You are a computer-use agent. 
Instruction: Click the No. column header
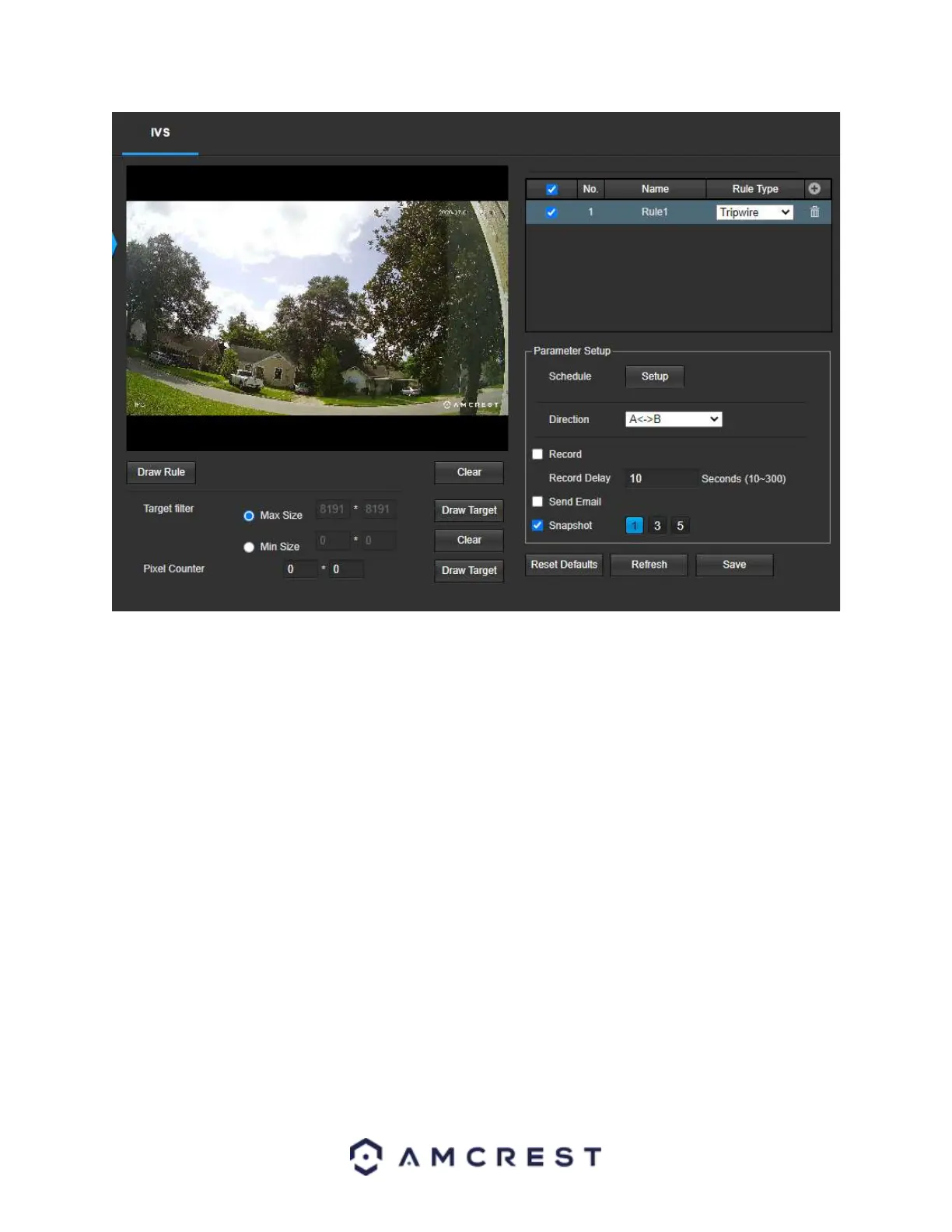tap(590, 189)
